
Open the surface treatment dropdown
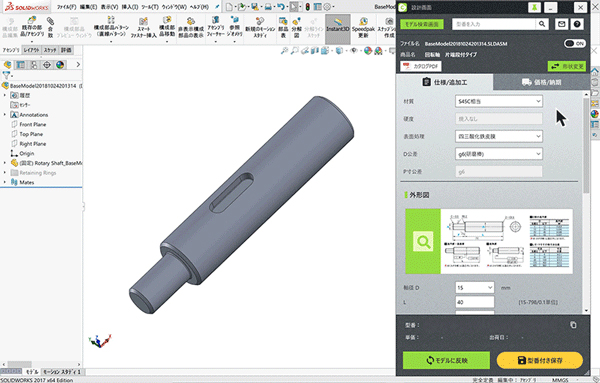[x=499, y=136]
